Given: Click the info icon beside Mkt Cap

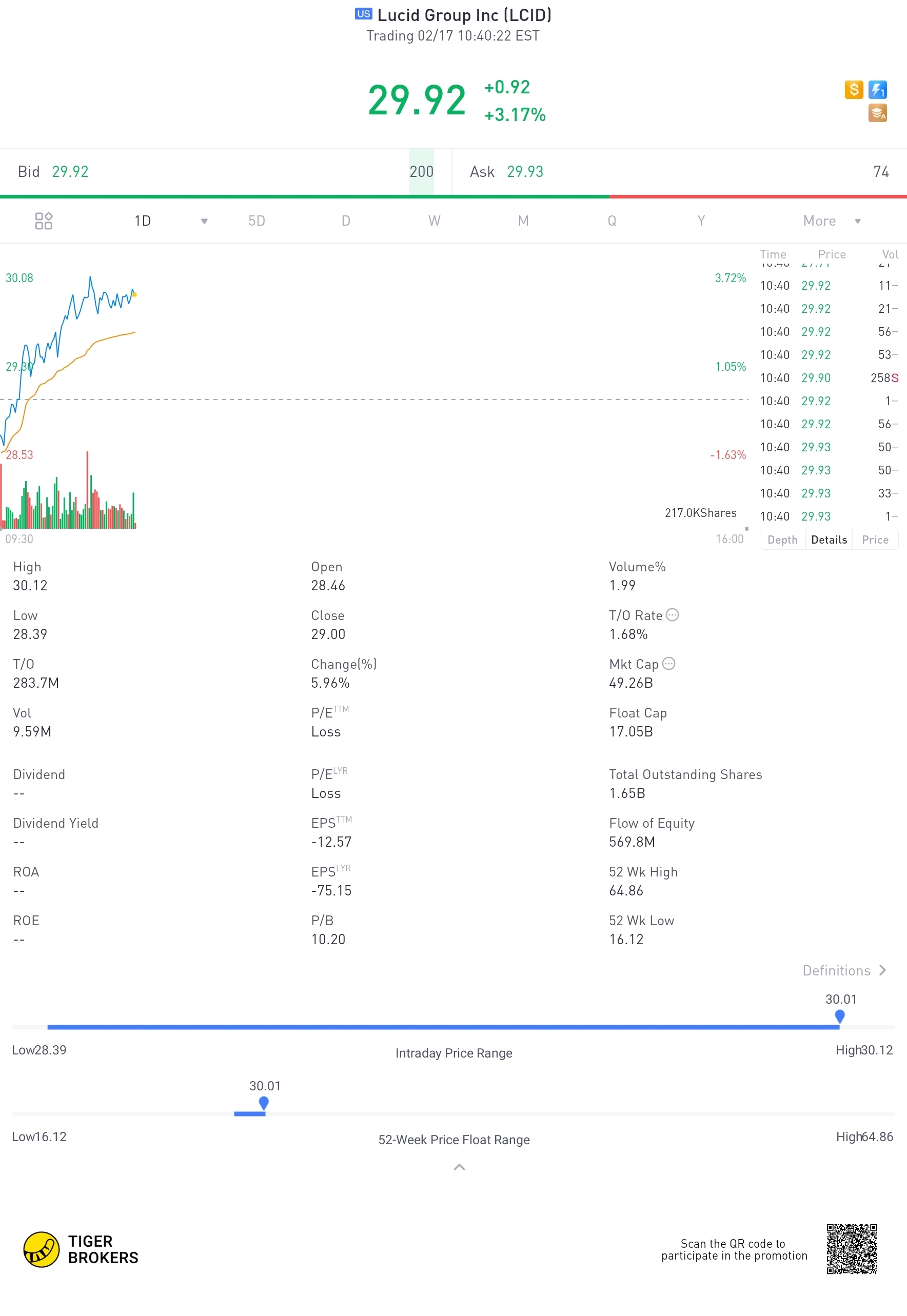Looking at the screenshot, I should (669, 664).
